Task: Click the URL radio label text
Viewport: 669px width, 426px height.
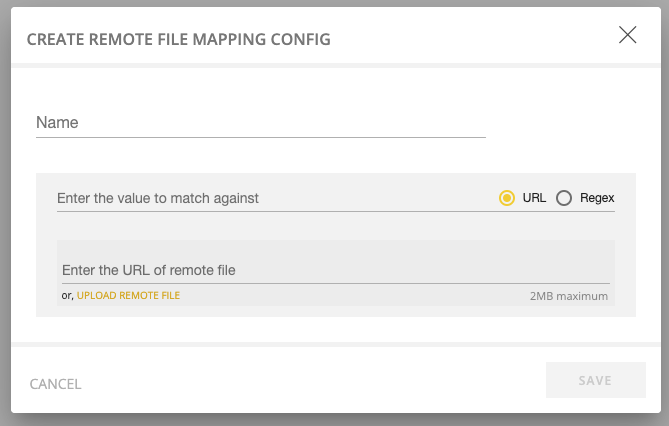Action: (x=534, y=198)
